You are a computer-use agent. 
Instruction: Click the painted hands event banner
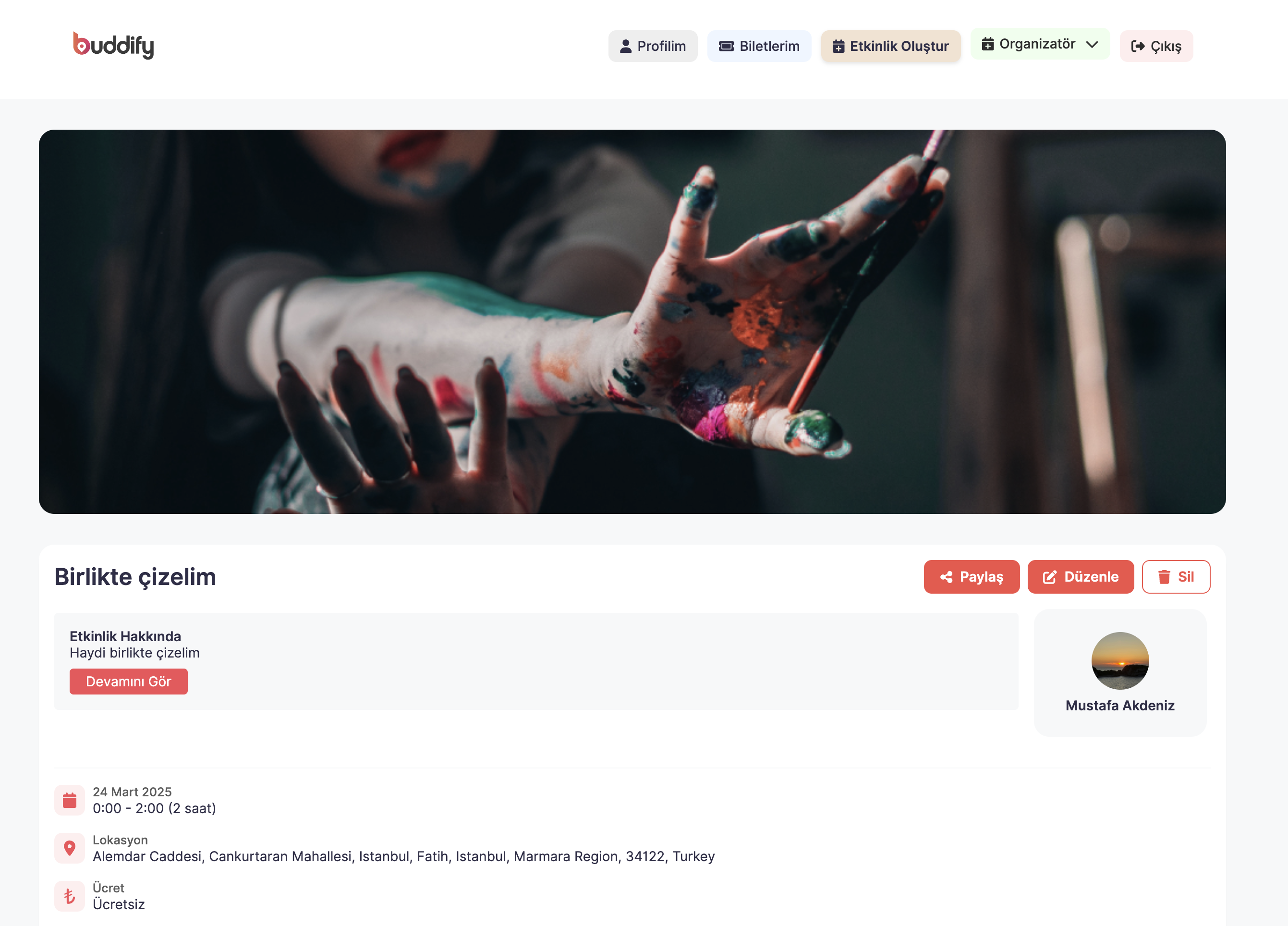[x=632, y=321]
